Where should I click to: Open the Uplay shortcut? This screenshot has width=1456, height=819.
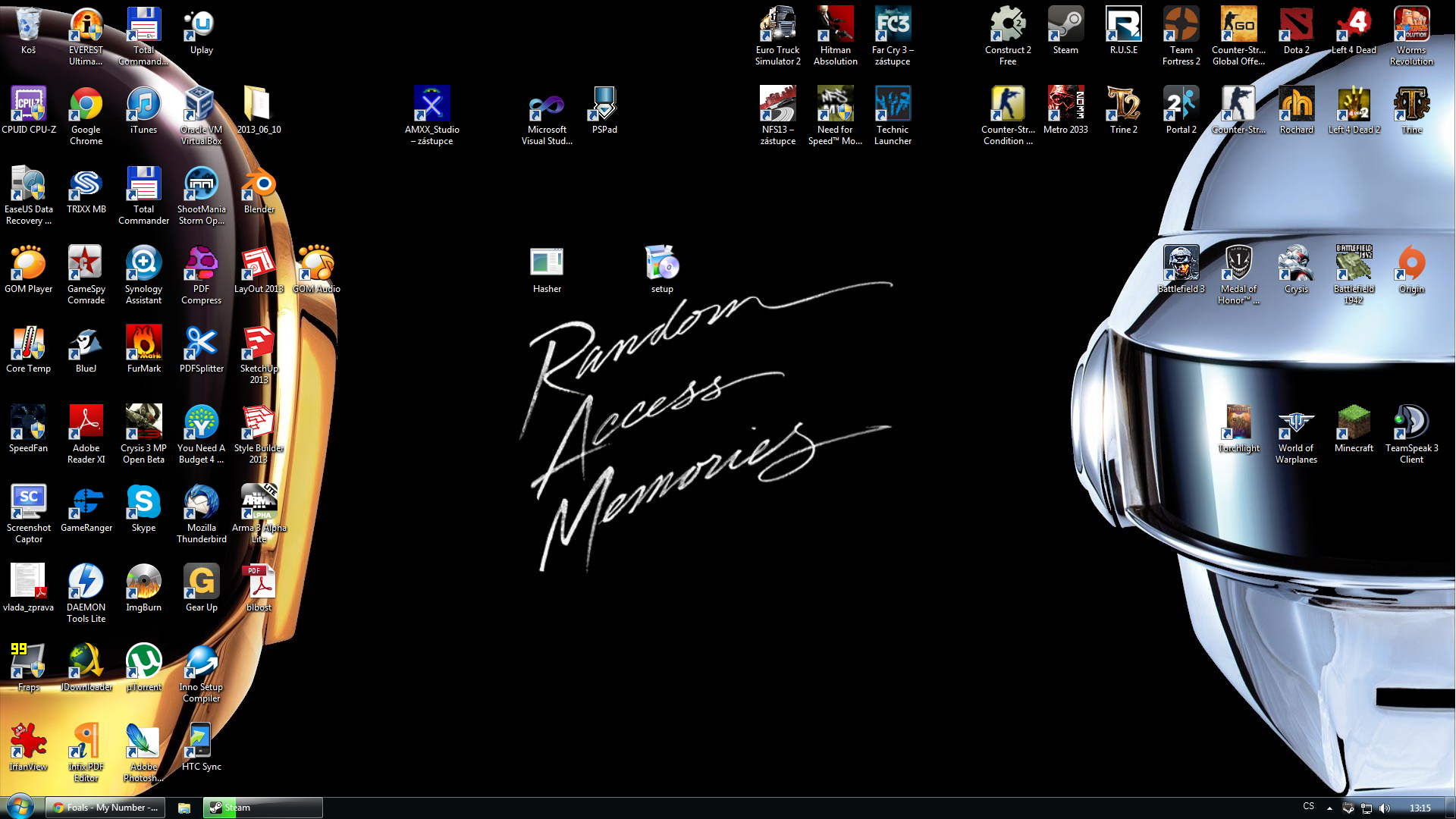(201, 31)
